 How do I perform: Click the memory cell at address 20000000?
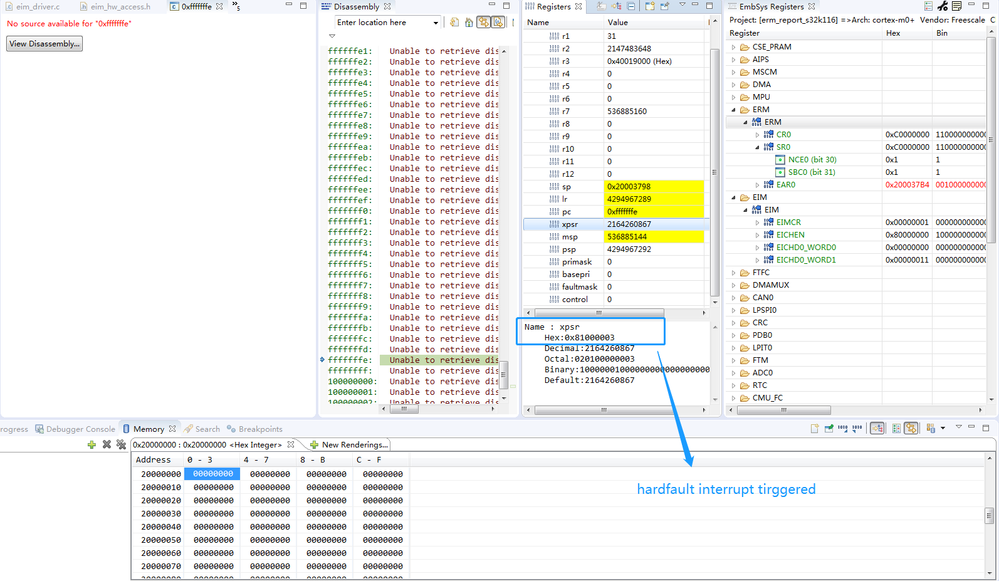tap(213, 474)
